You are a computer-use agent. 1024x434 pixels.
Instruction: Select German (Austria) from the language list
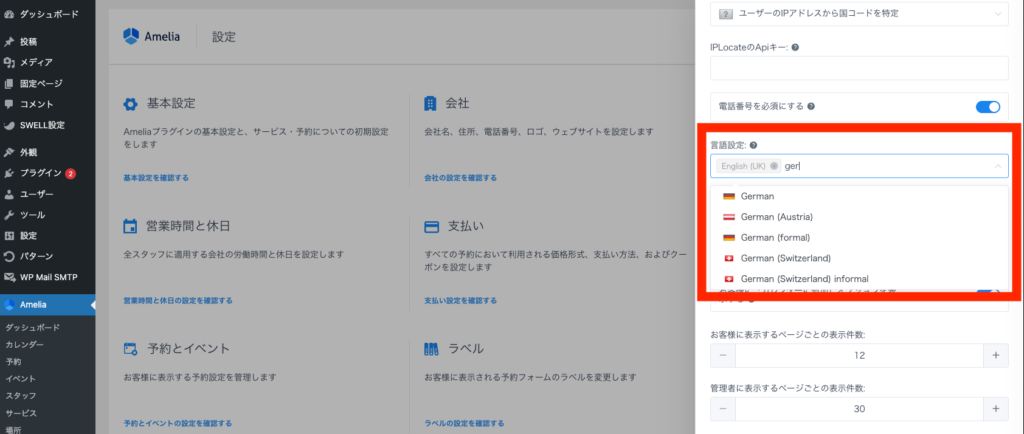click(x=776, y=217)
